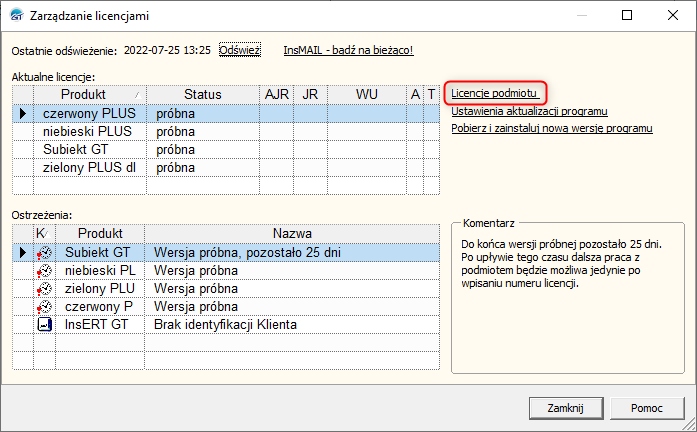Open Ustawienia aktualizacji programu link

coord(529,111)
